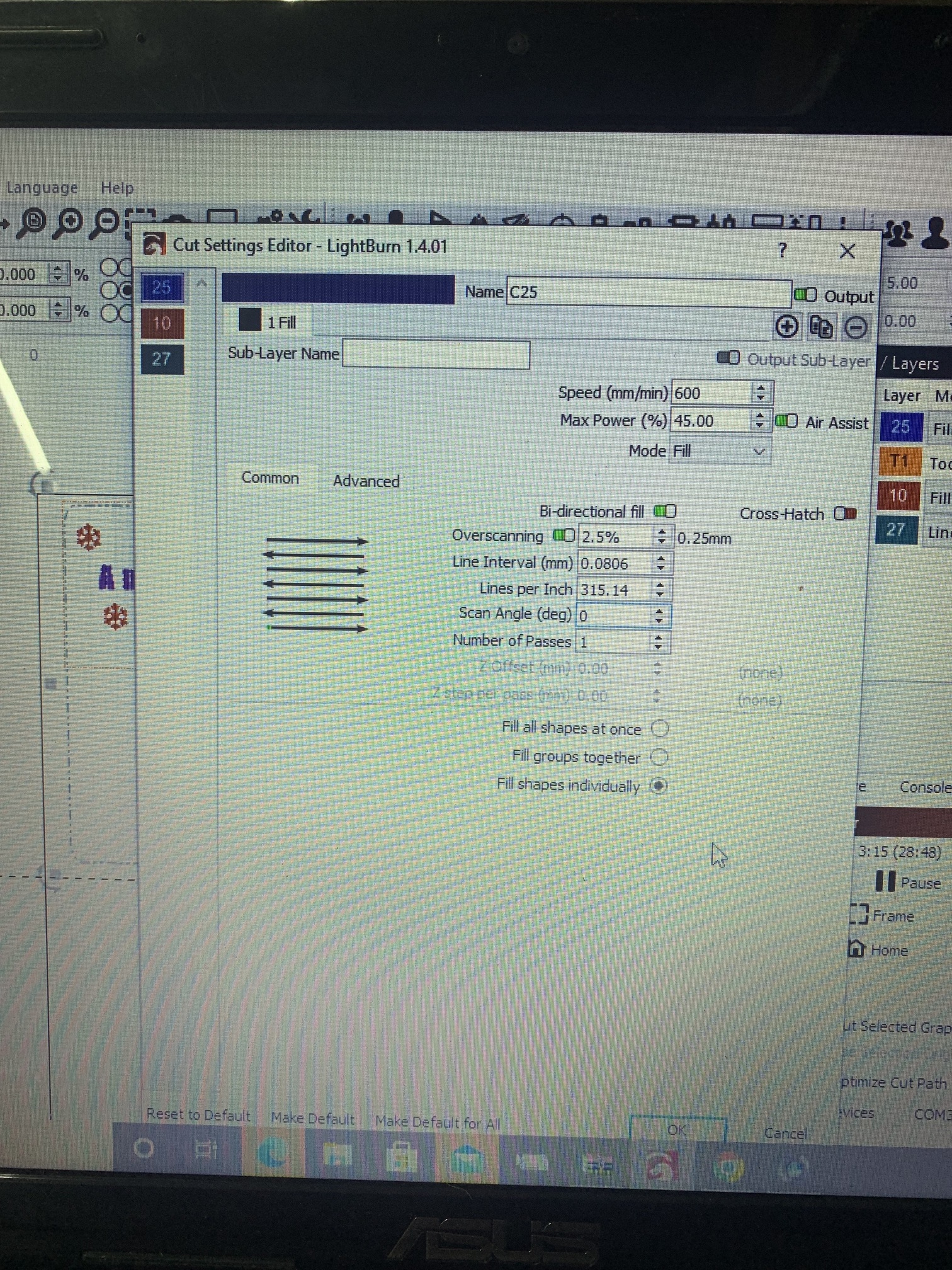Duplicate the sub-layer with the copy icon
952x1270 pixels.
(x=820, y=327)
